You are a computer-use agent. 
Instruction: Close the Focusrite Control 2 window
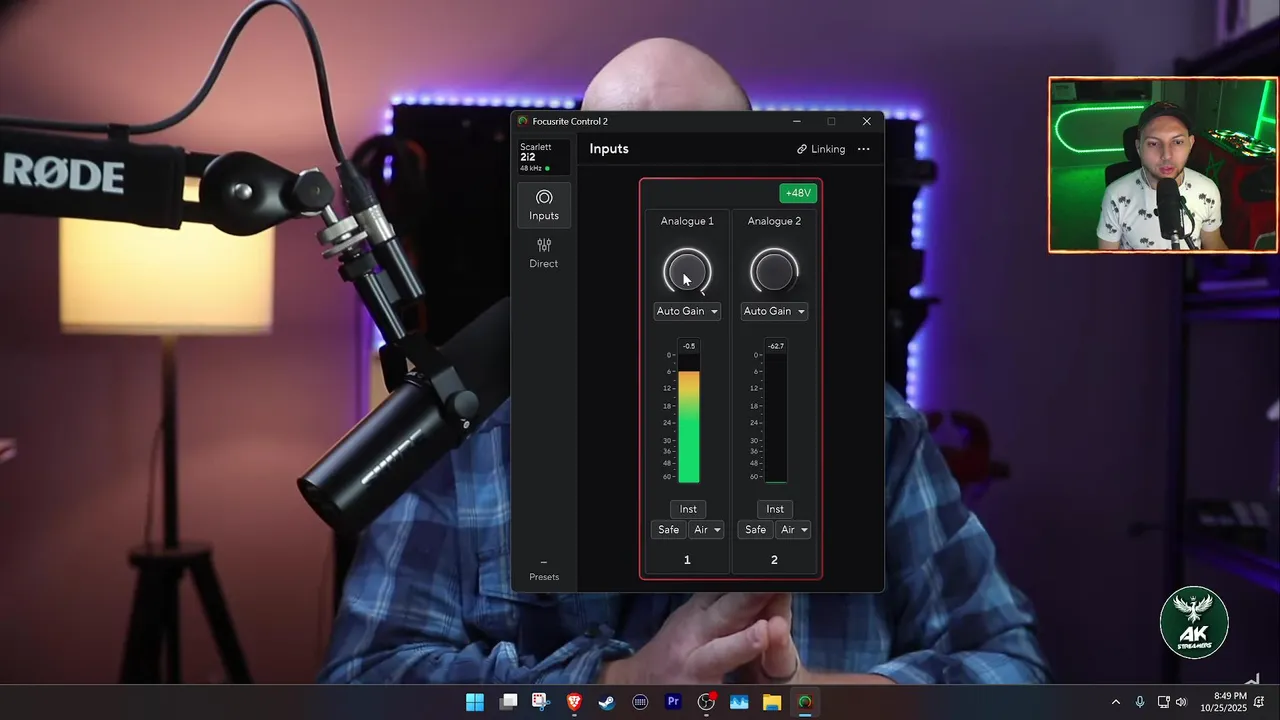pyautogui.click(x=866, y=121)
